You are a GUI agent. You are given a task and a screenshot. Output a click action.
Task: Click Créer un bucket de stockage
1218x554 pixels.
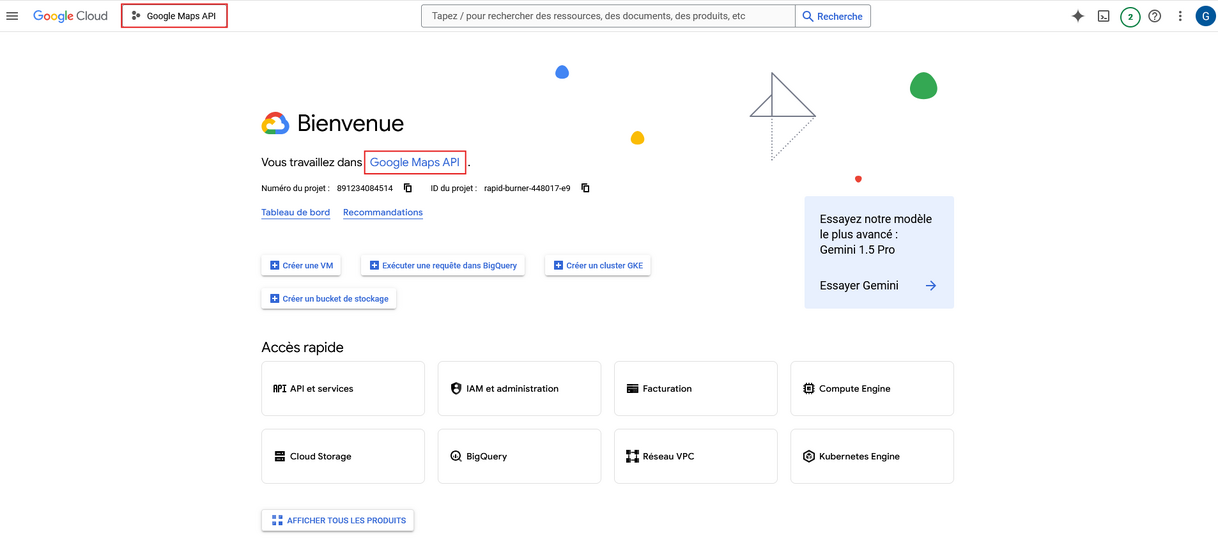pos(329,298)
